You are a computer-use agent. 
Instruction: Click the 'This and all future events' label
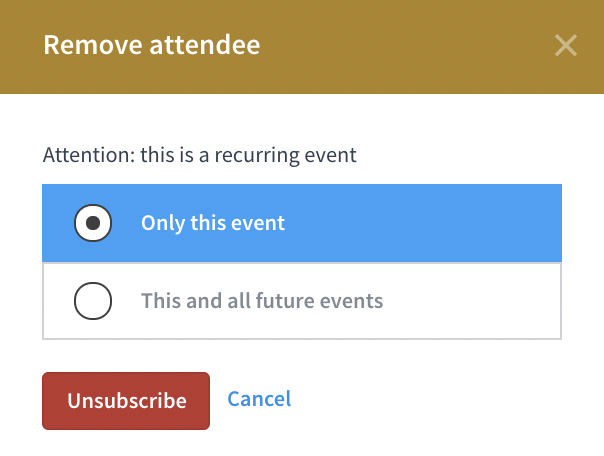[x=262, y=301]
